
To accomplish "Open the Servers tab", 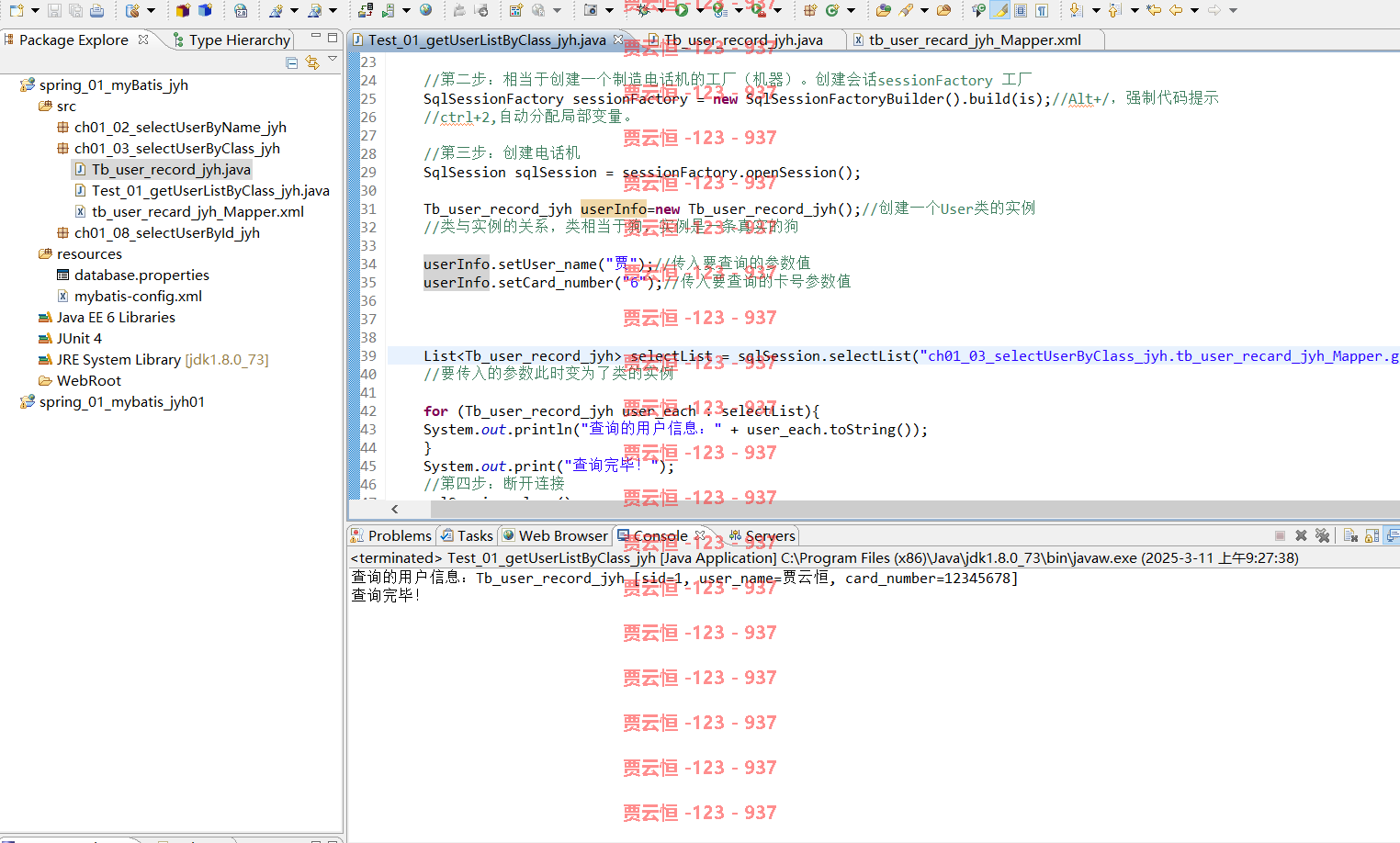I will click(x=762, y=535).
